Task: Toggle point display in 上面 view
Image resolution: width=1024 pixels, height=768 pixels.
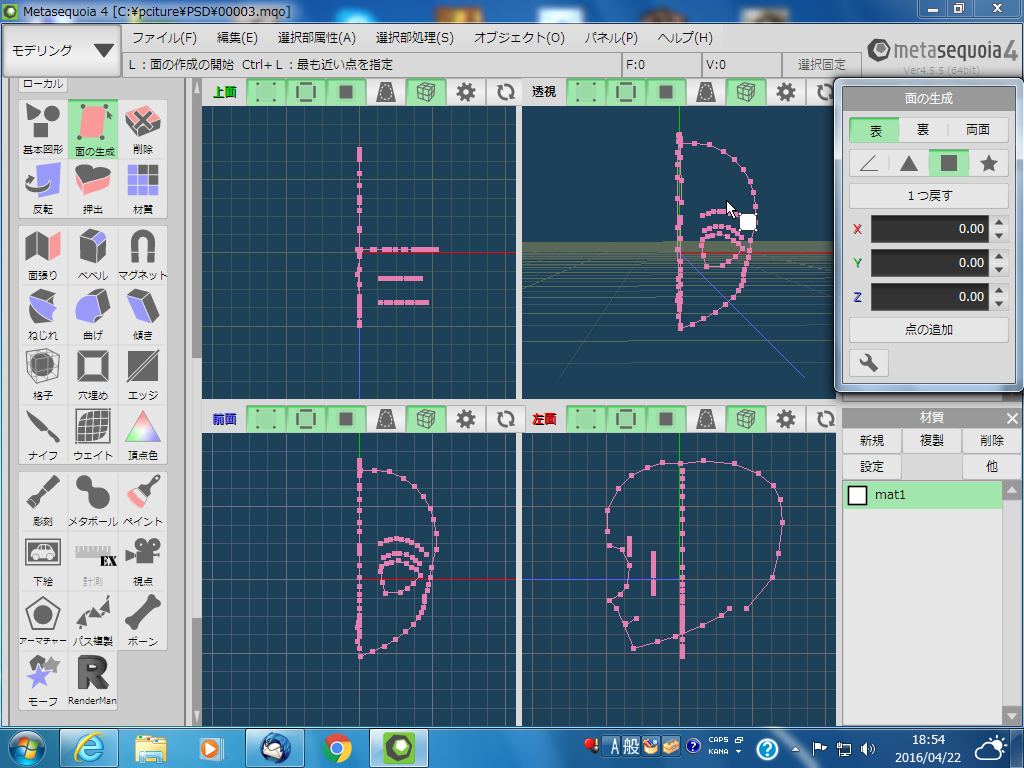Action: (x=266, y=92)
